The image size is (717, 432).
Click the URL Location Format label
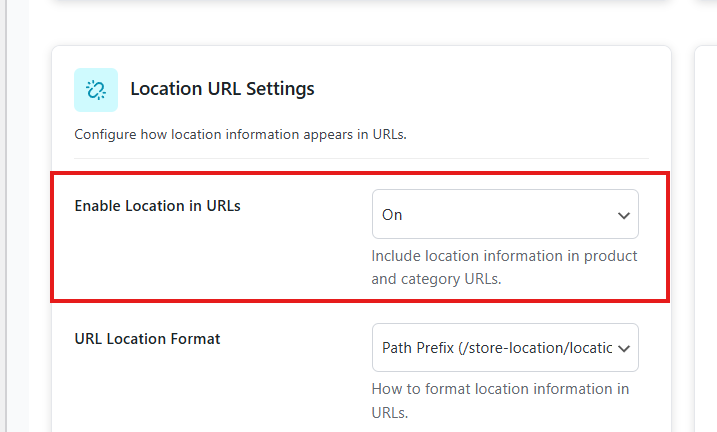tap(147, 339)
